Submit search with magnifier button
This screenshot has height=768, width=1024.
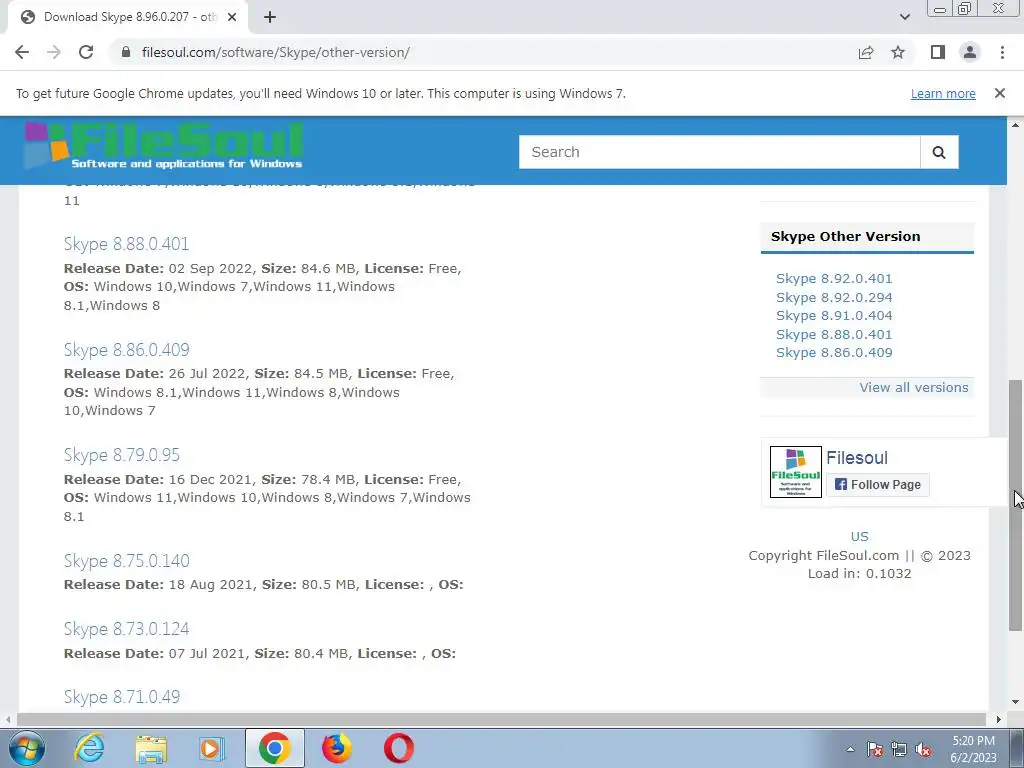click(939, 152)
